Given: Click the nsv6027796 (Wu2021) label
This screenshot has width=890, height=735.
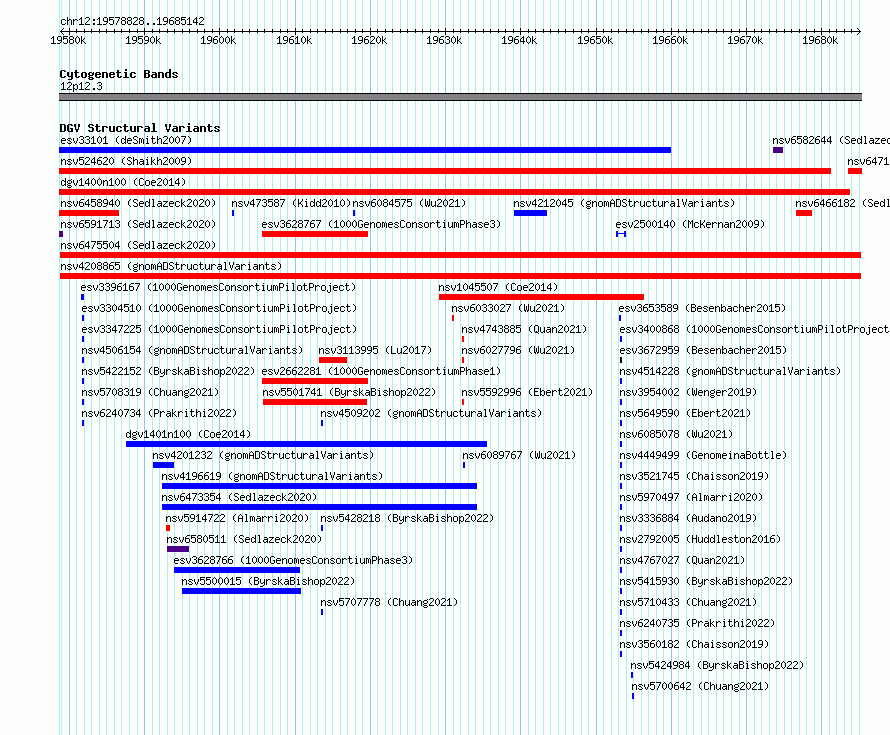Looking at the screenshot, I should click(x=518, y=350).
